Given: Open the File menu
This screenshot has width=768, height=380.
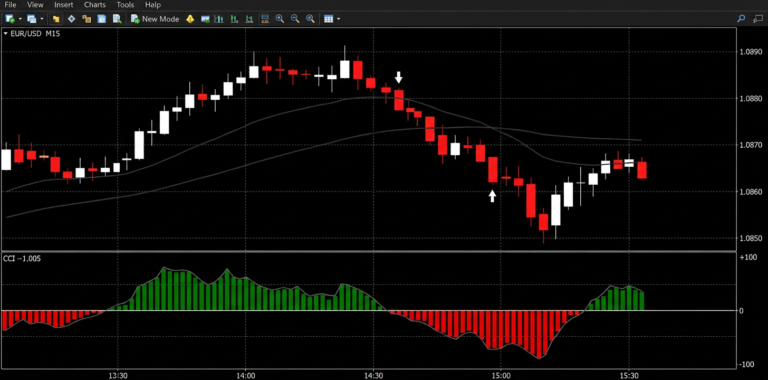Looking at the screenshot, I should point(10,5).
